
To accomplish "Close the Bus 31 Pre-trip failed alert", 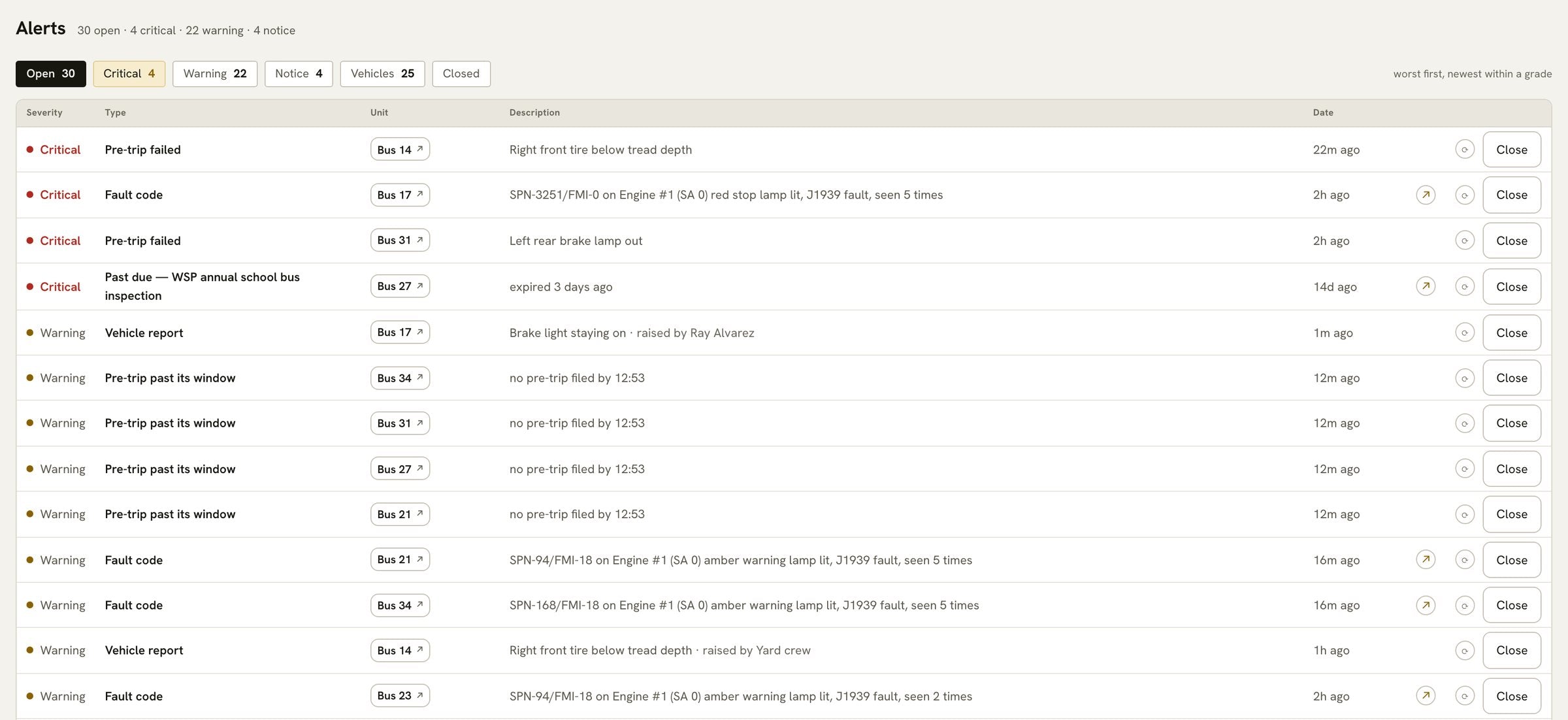I will pos(1512,240).
